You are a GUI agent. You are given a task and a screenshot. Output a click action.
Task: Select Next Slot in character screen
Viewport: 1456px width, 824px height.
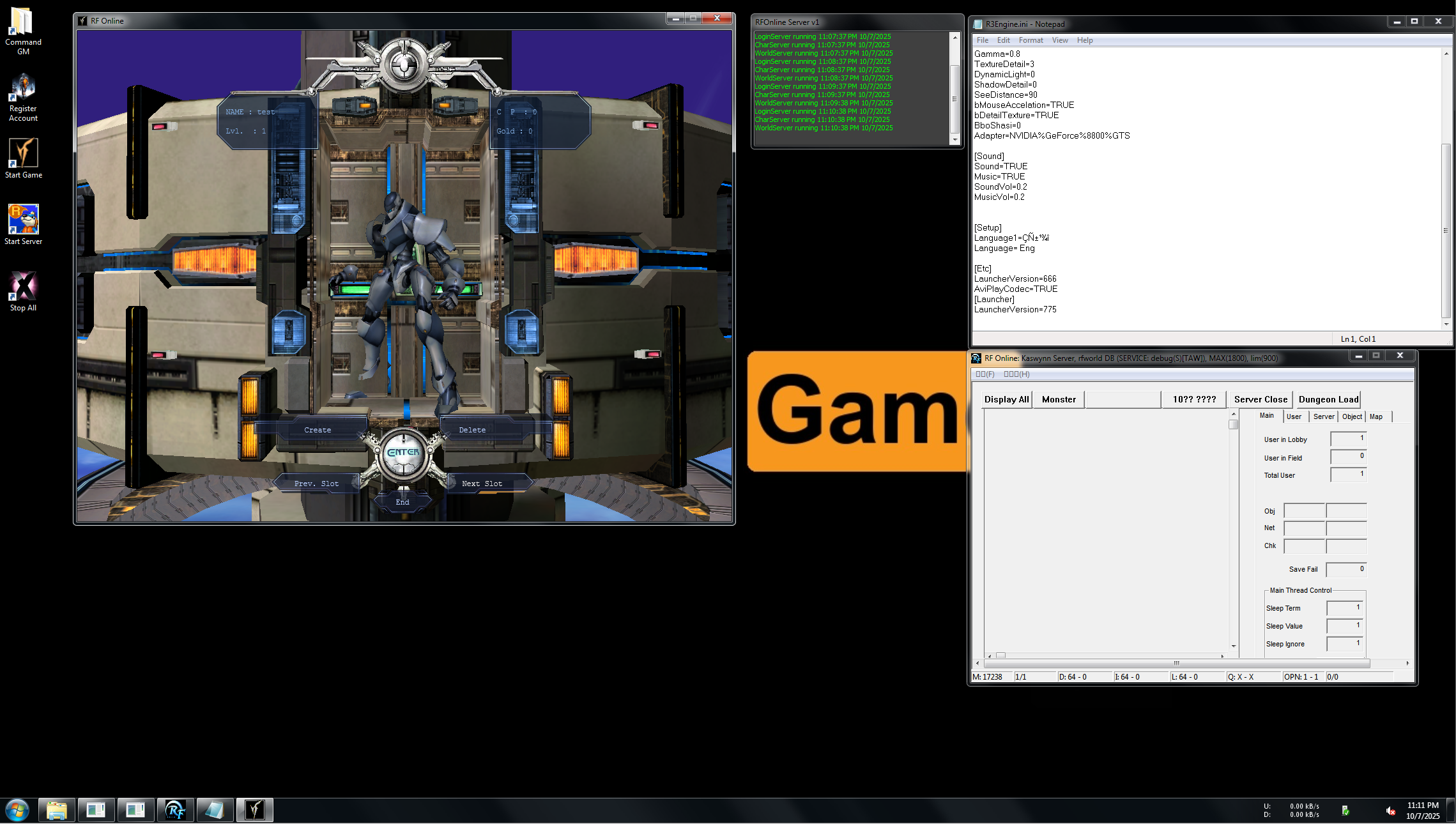click(x=482, y=484)
